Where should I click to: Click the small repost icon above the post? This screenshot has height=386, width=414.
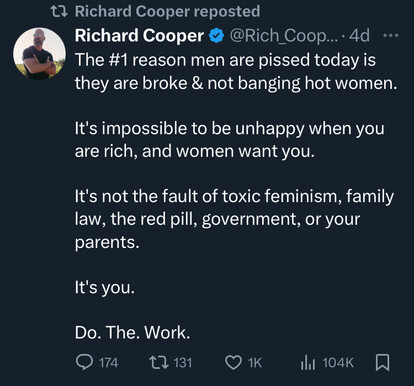coord(59,12)
